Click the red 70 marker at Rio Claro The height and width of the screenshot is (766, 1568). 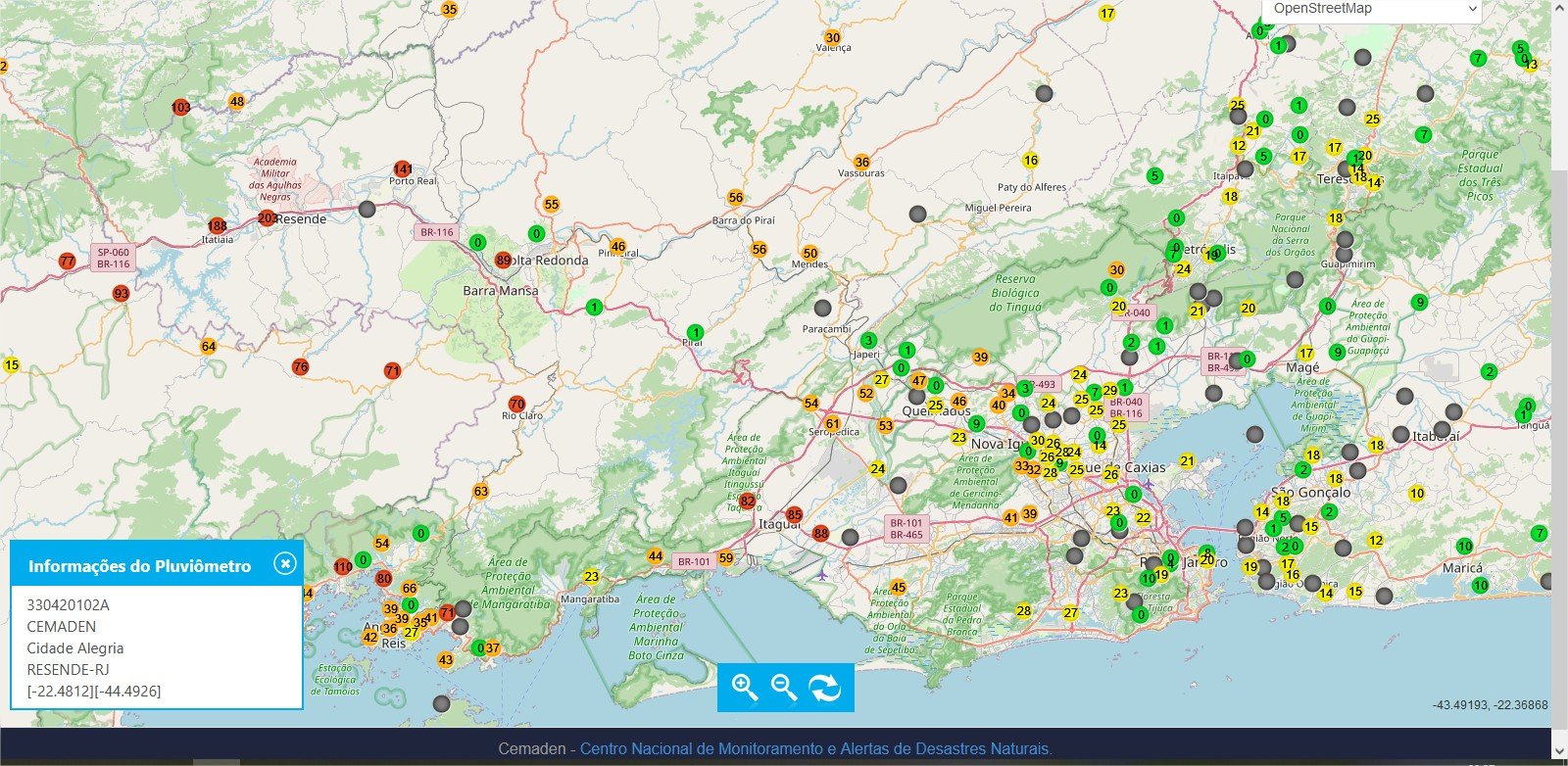[517, 404]
